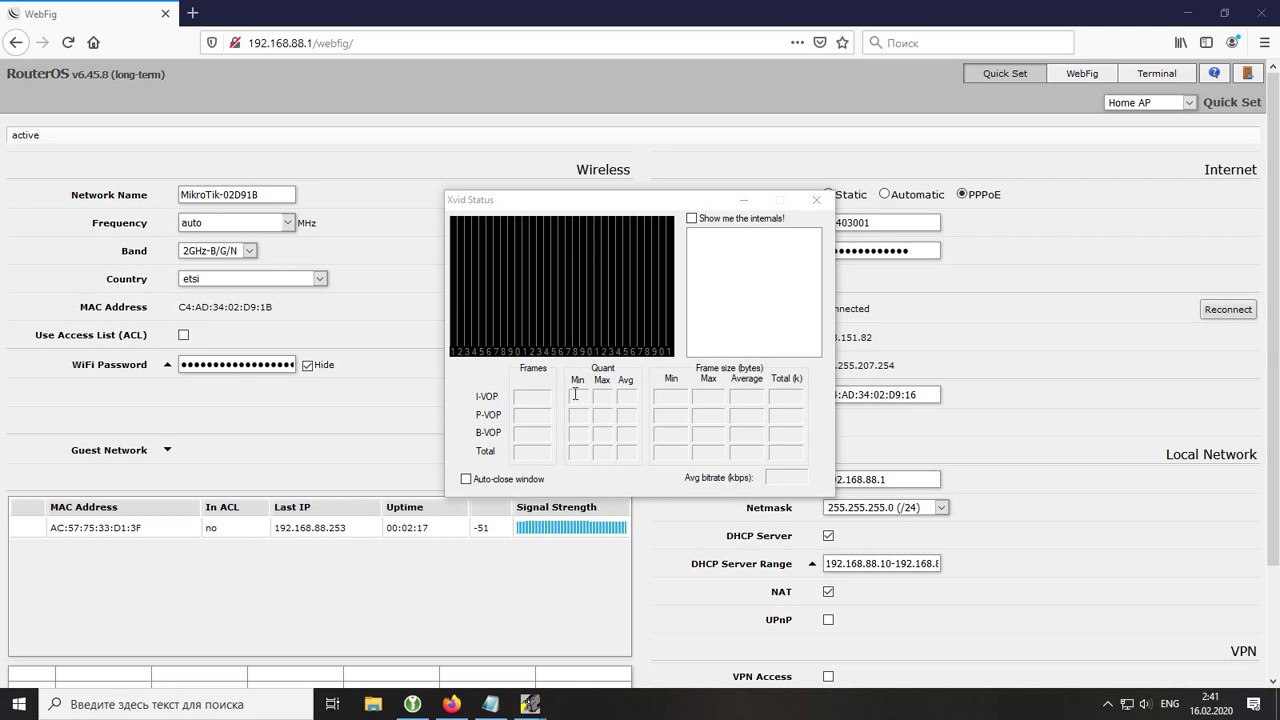Screen dimensions: 1280x720
Task: Expand the Guest Network section arrow
Action: click(x=167, y=450)
